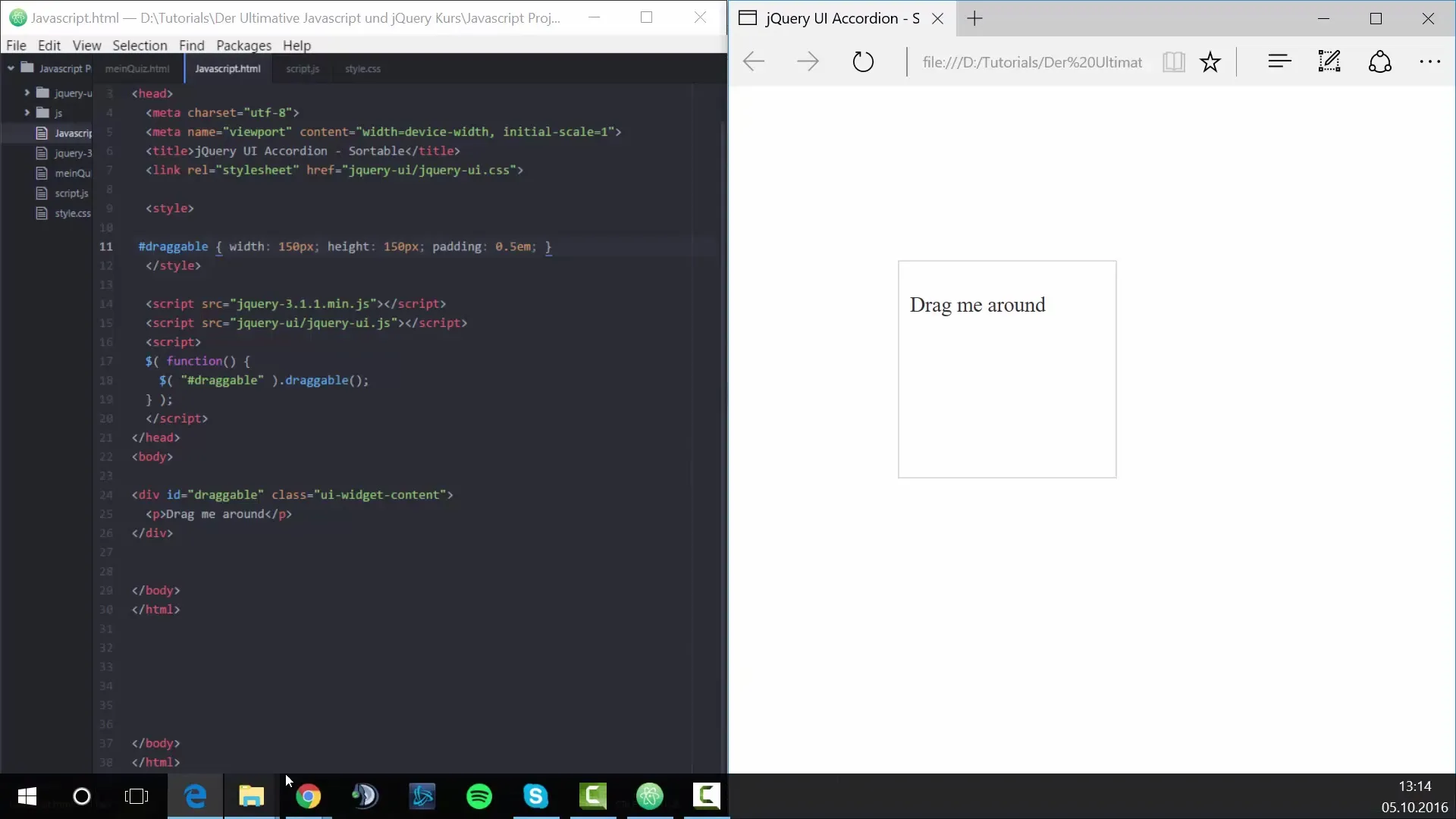Open the Selection menu in Atom
1456x819 pixels.
[140, 45]
